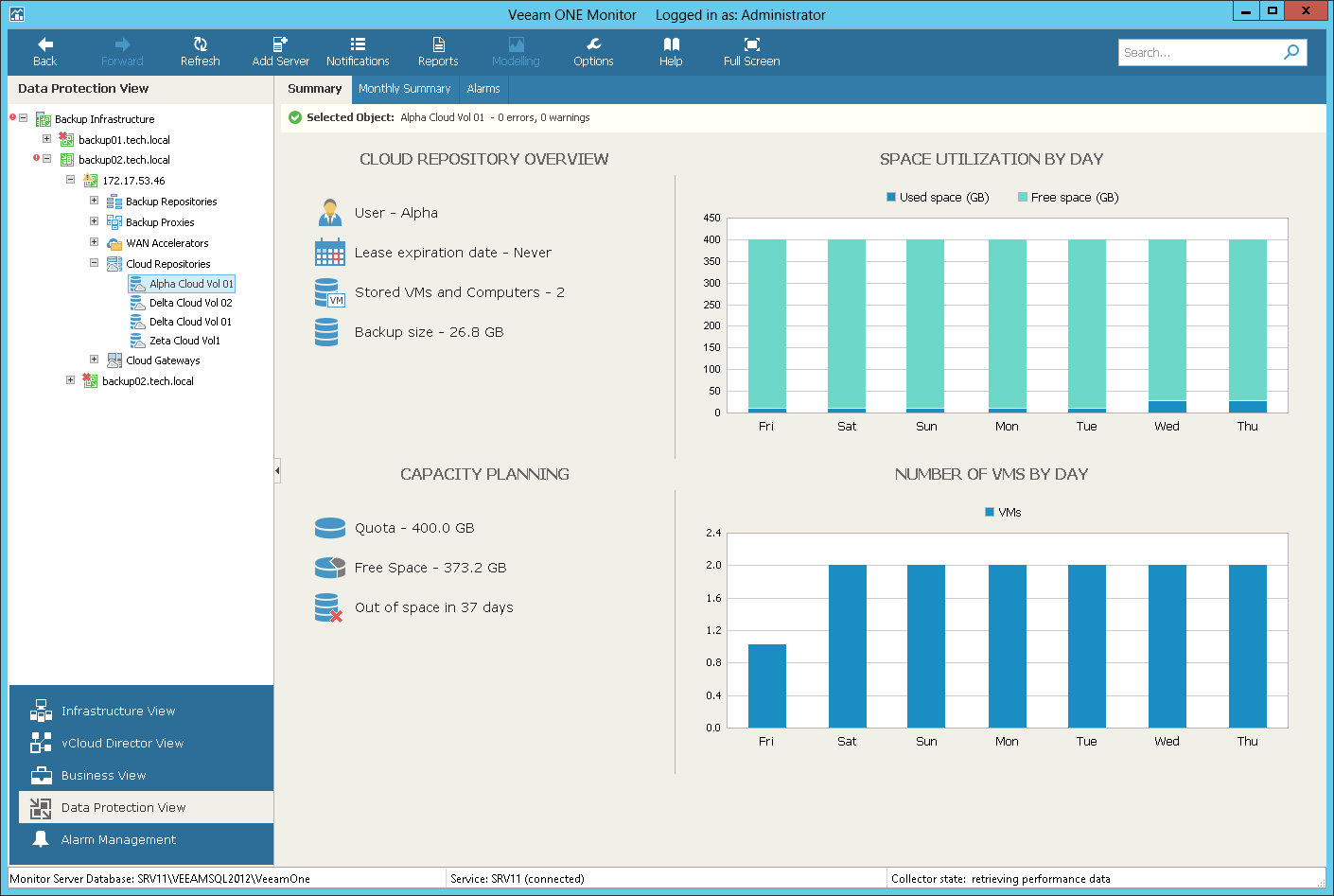The image size is (1334, 896).
Task: Click the Used space legend swatch
Action: click(891, 197)
